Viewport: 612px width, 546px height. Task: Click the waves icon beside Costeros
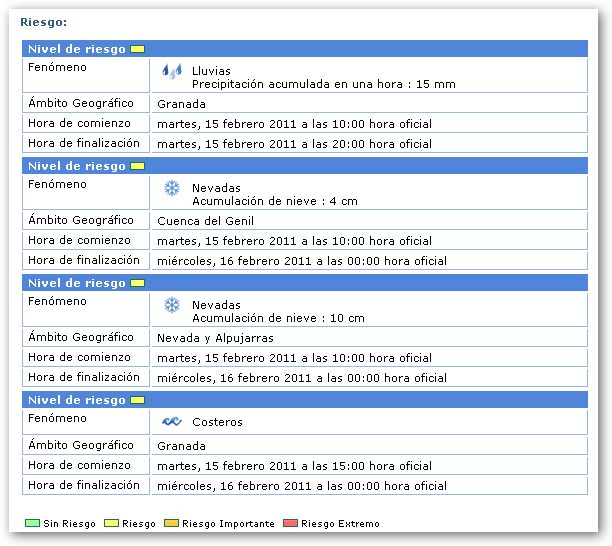click(x=172, y=422)
